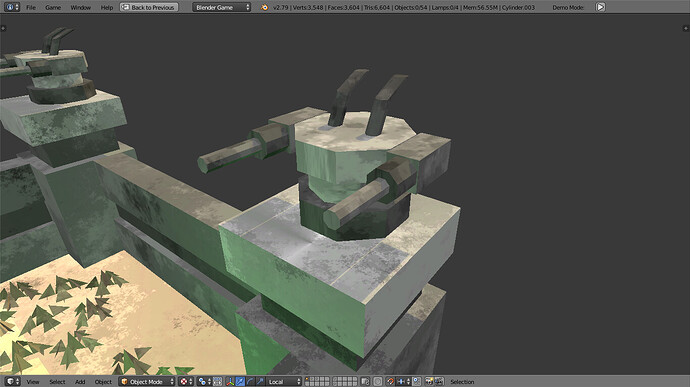Toggle lock camera and layers to scene
This screenshot has height=387, width=690.
click(x=365, y=381)
